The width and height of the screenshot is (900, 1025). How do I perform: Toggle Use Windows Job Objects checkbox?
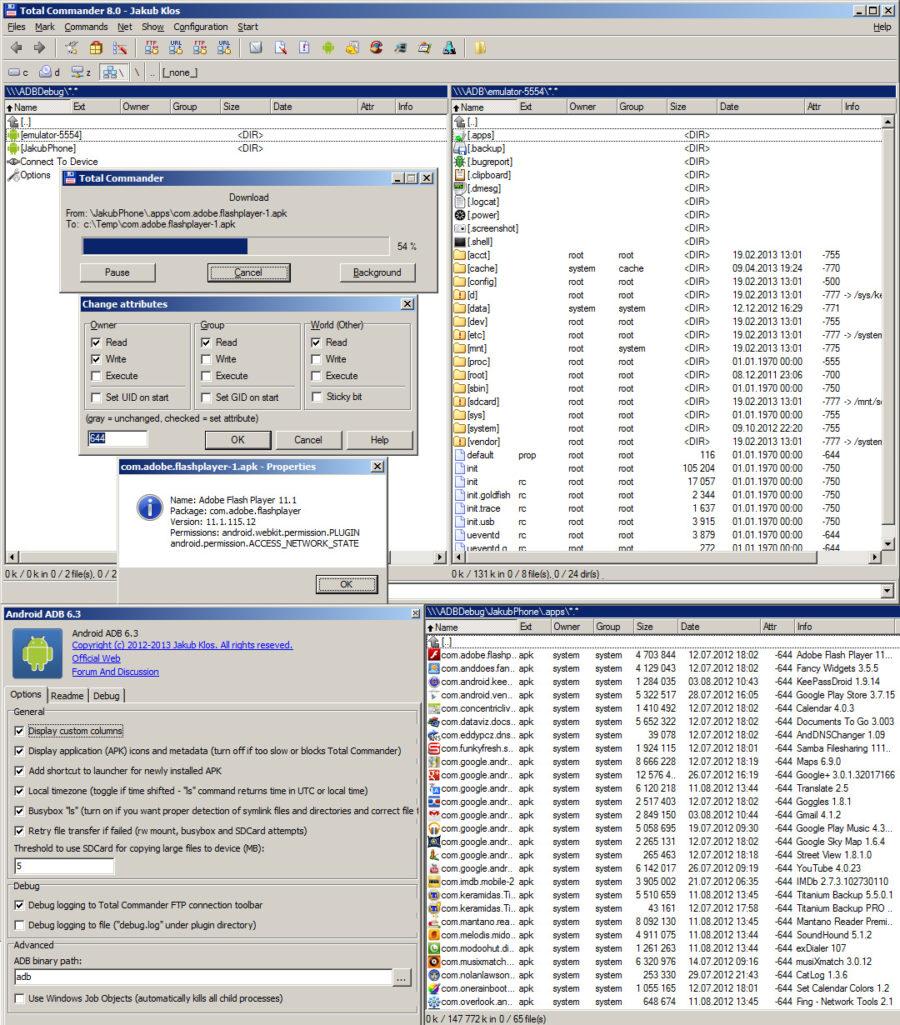tap(19, 998)
